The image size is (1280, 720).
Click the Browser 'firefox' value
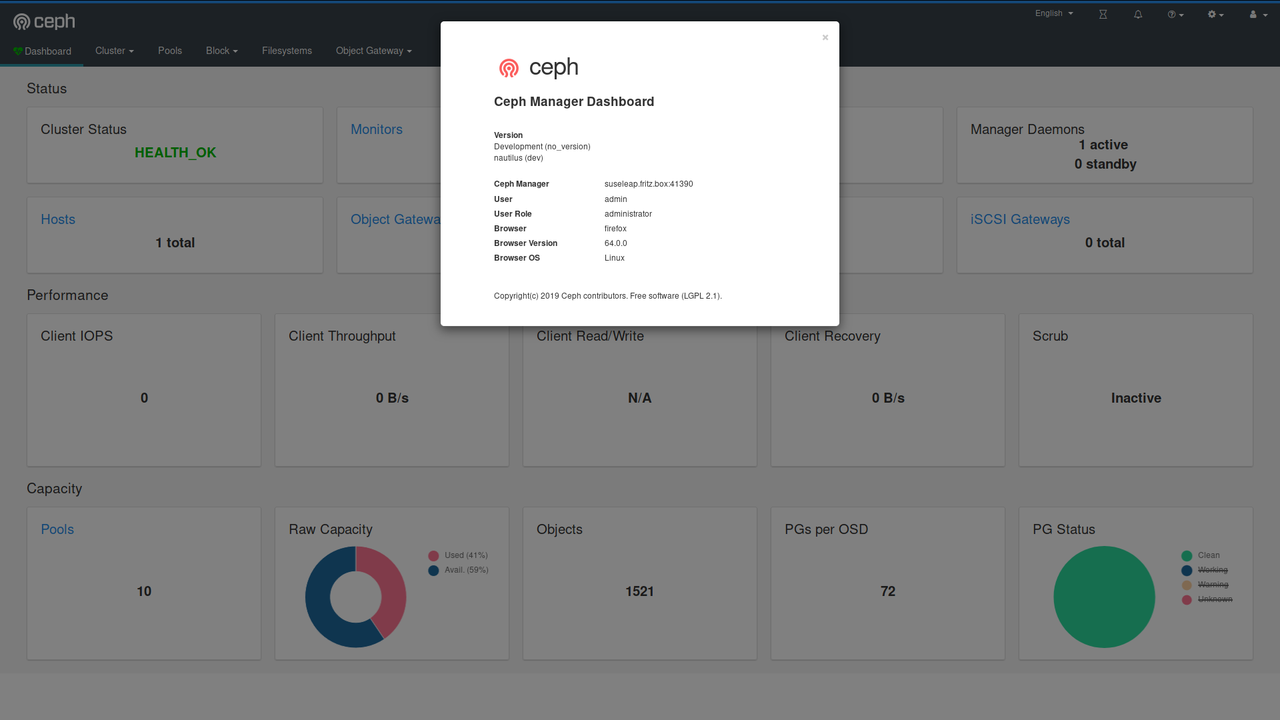pyautogui.click(x=616, y=229)
